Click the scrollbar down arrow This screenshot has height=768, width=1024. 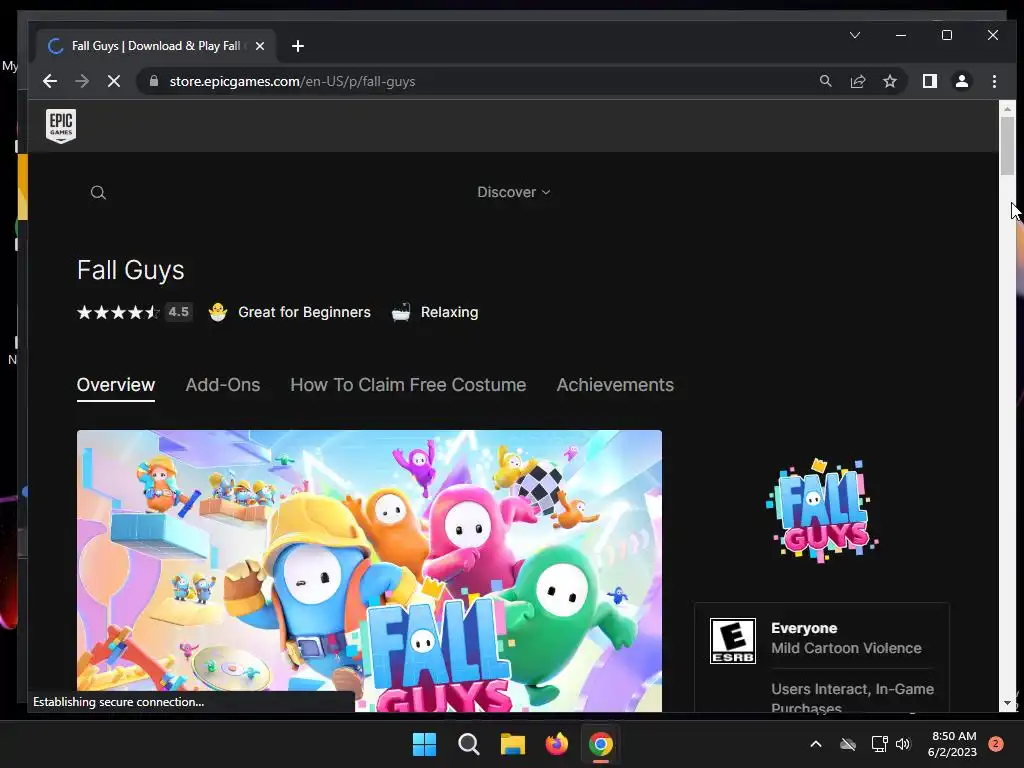click(1007, 703)
